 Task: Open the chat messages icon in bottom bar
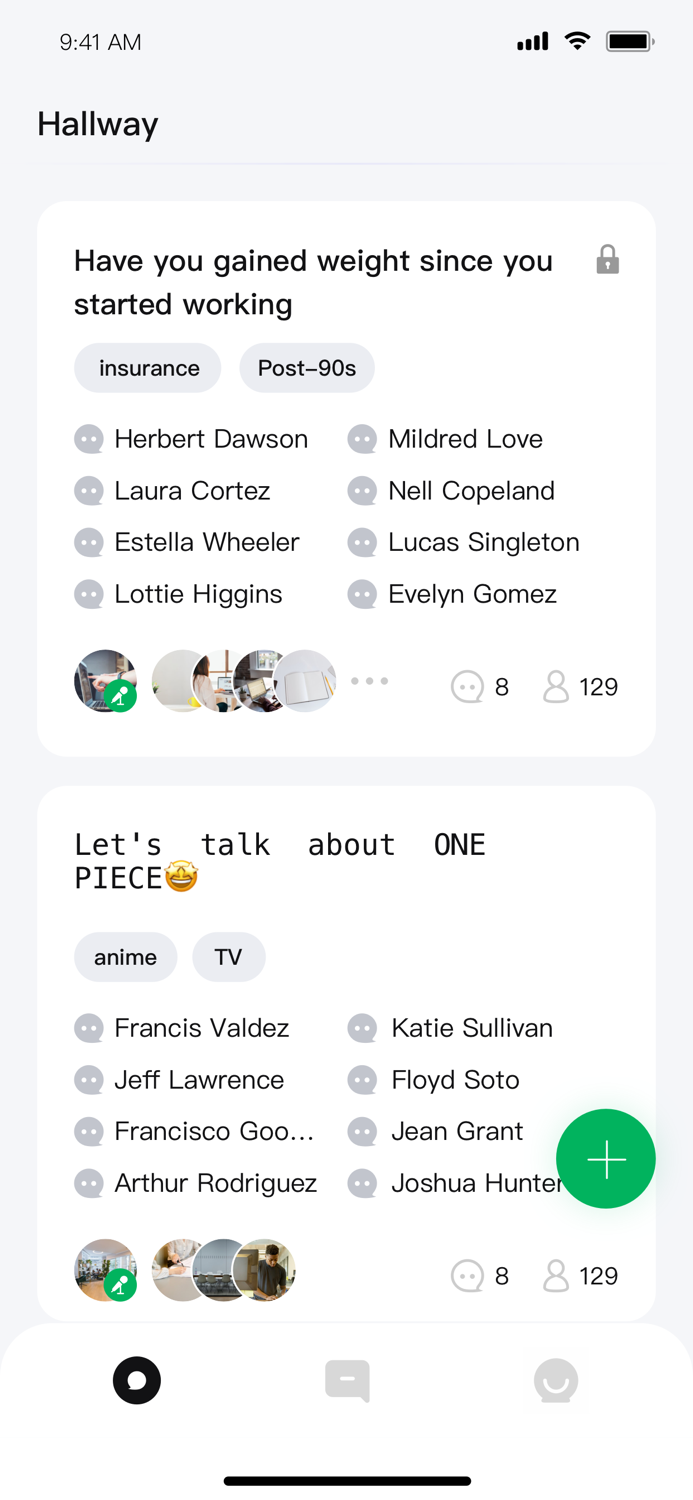[x=347, y=1380]
